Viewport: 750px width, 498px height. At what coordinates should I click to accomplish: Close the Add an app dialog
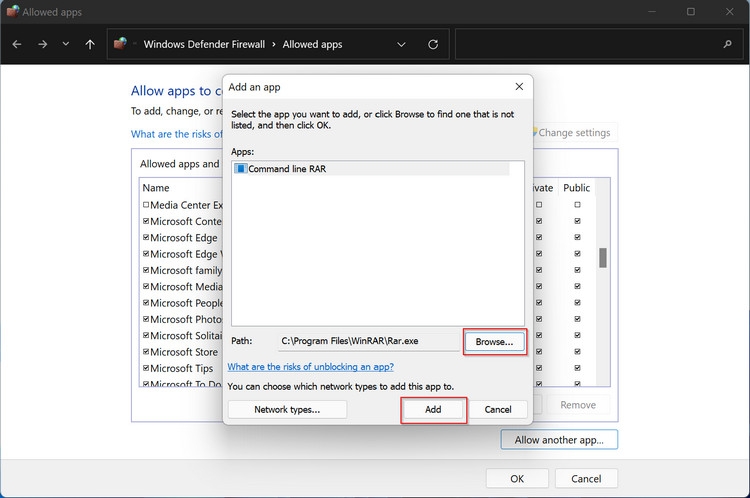[x=519, y=87]
